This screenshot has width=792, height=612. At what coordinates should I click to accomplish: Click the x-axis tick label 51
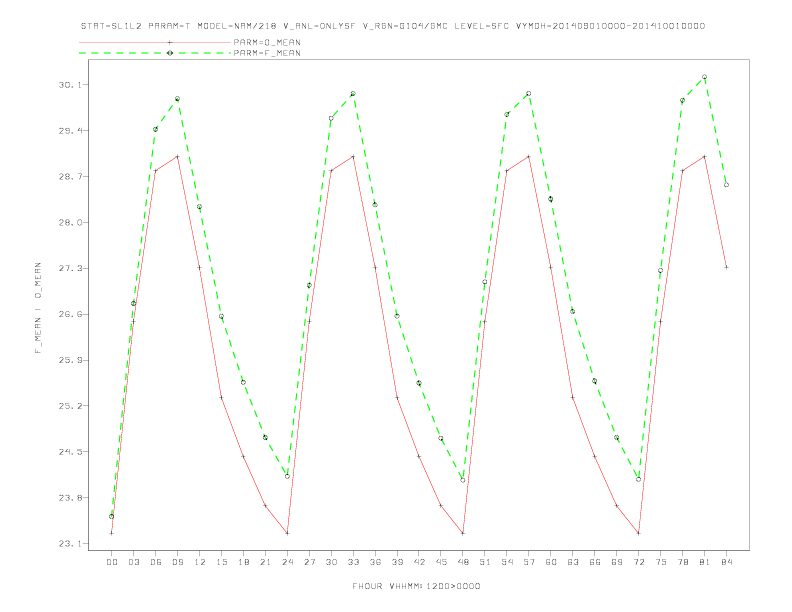point(485,562)
